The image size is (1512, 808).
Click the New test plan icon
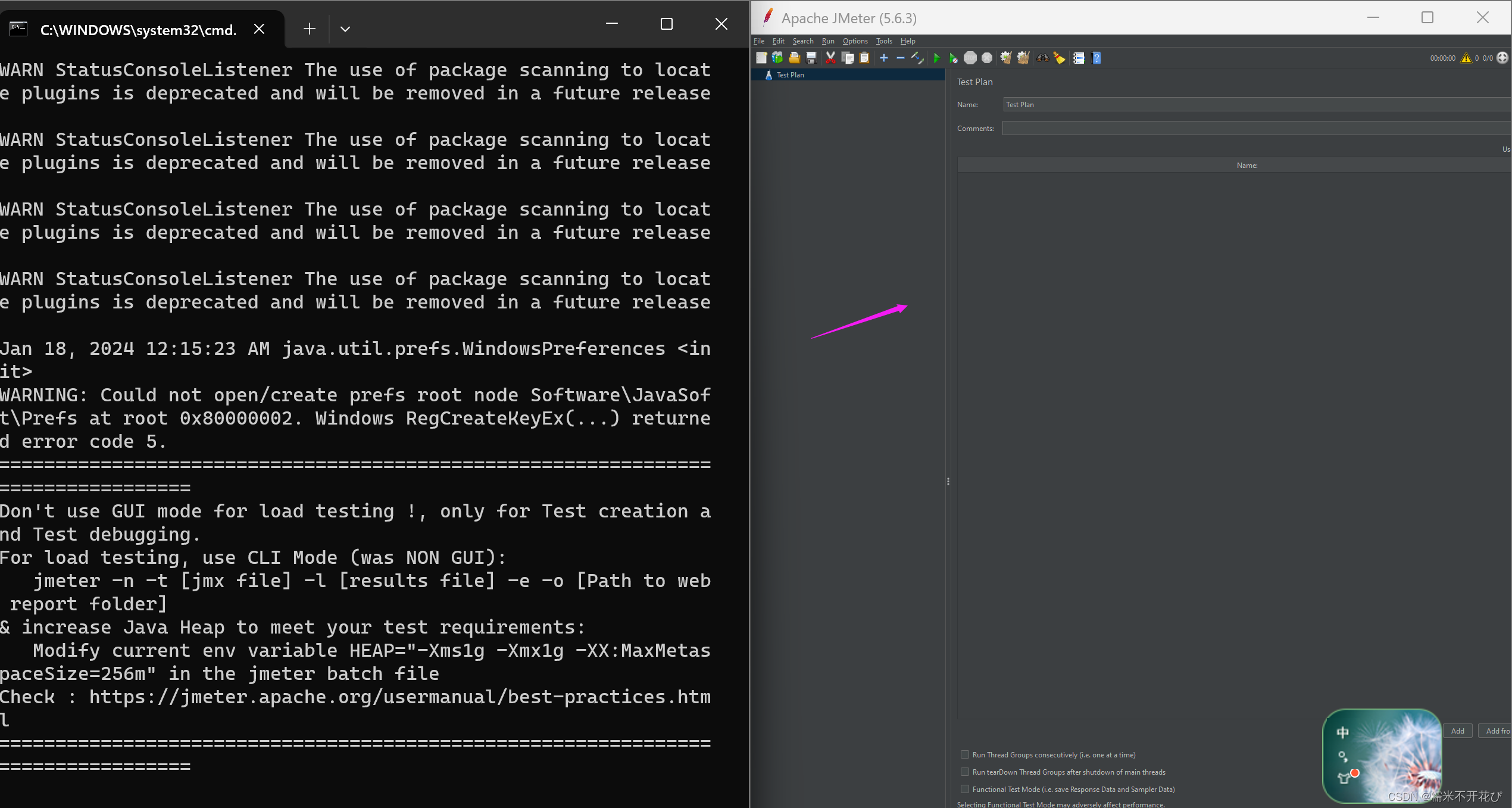[x=761, y=58]
